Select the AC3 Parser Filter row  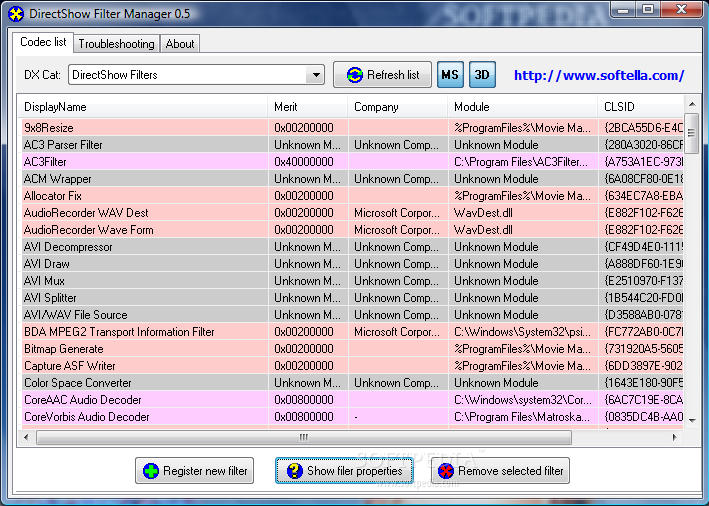click(x=352, y=145)
